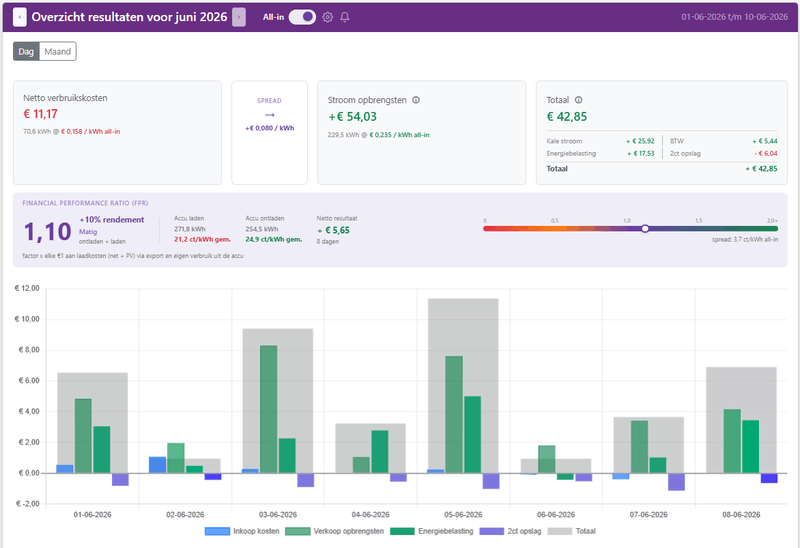Toggle Energiebelasting legend series

(432, 531)
